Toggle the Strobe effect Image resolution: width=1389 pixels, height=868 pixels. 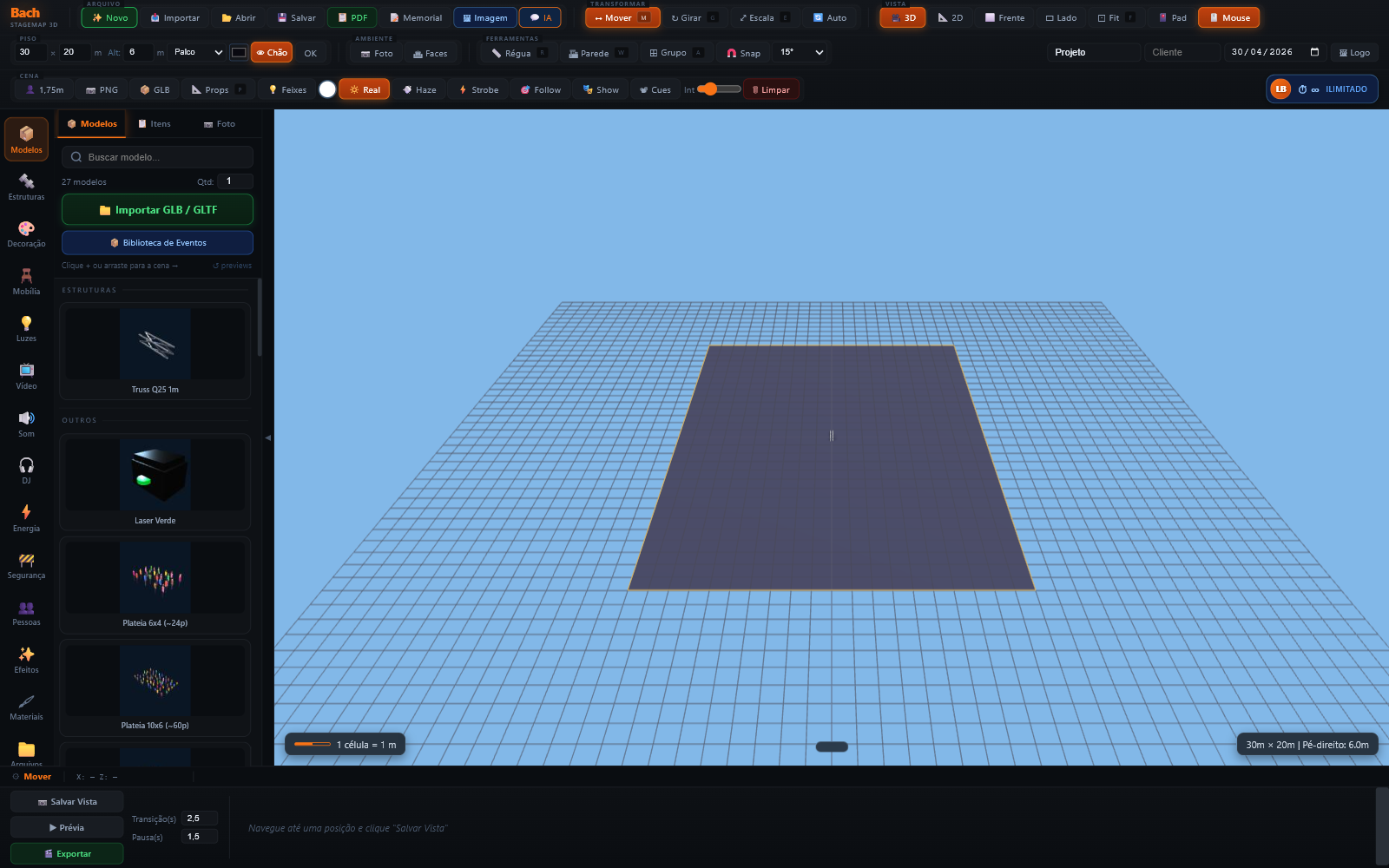click(479, 89)
